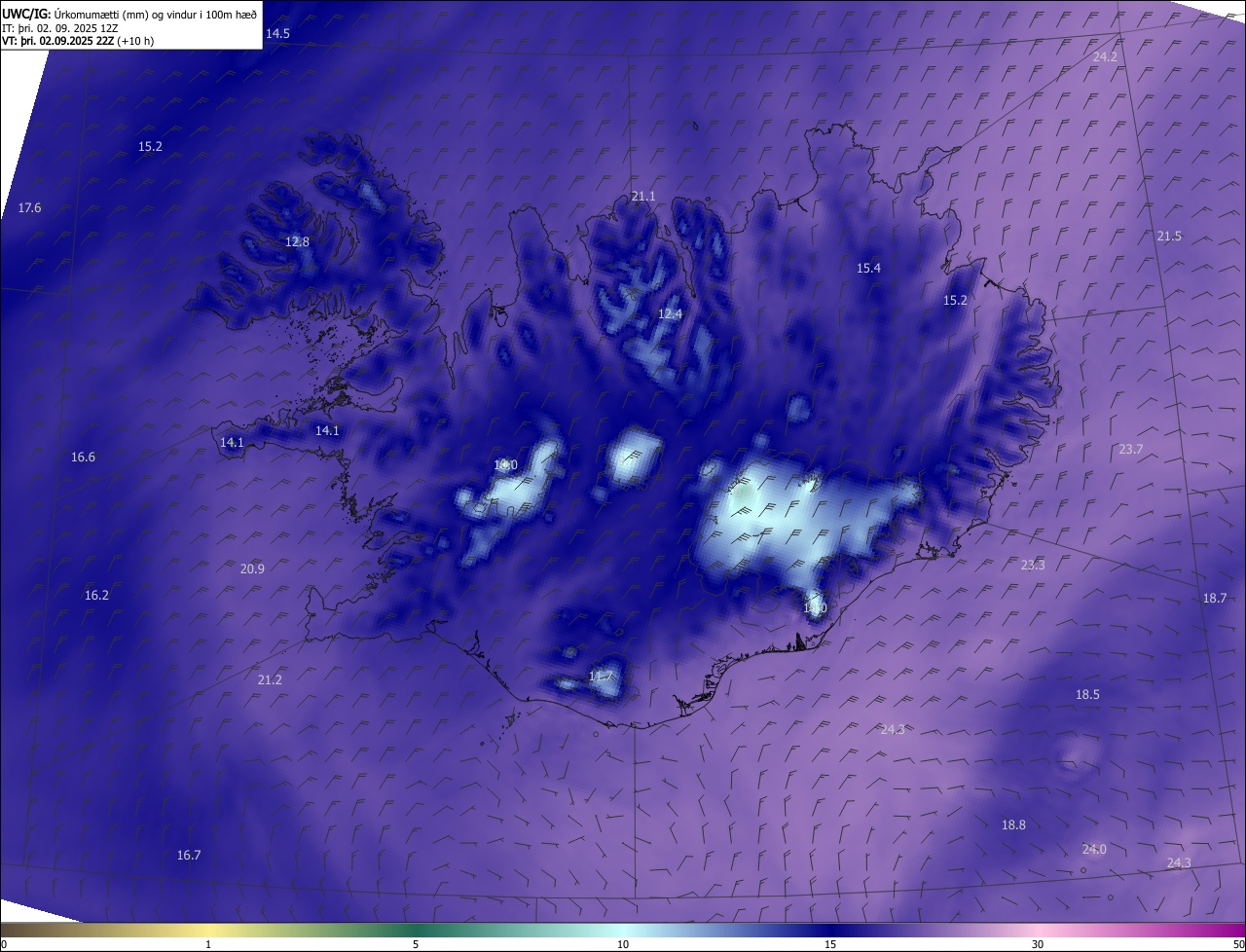The image size is (1246, 952).
Task: Click the 18.7 value label
Action: coord(1215,599)
